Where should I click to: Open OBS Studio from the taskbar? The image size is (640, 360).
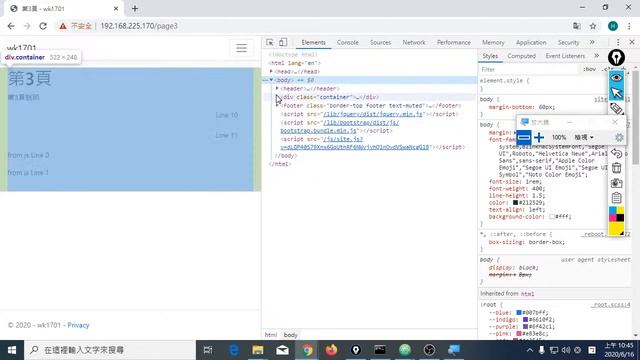coord(429,350)
